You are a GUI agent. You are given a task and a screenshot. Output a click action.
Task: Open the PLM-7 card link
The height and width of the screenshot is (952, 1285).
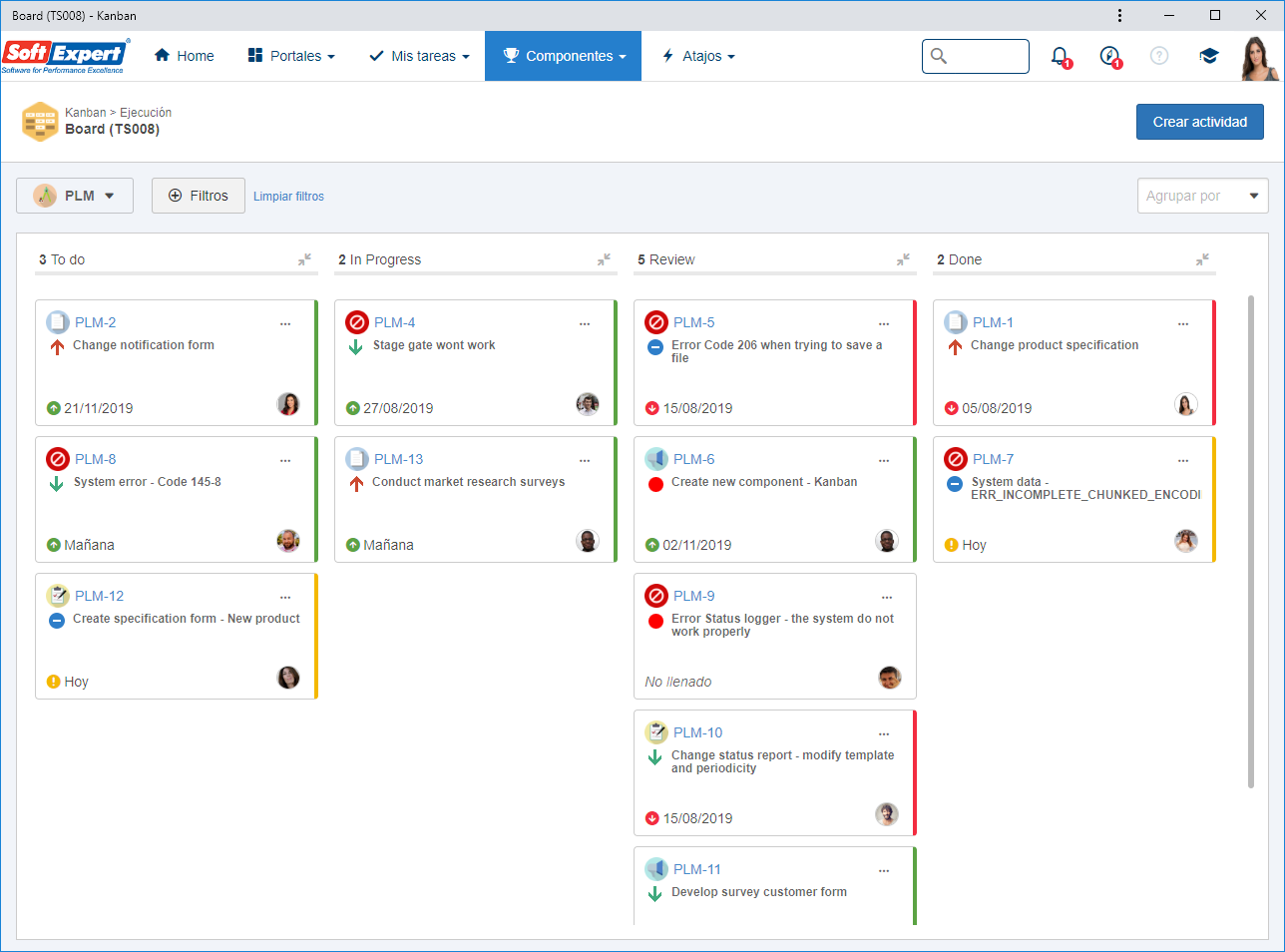pos(994,459)
